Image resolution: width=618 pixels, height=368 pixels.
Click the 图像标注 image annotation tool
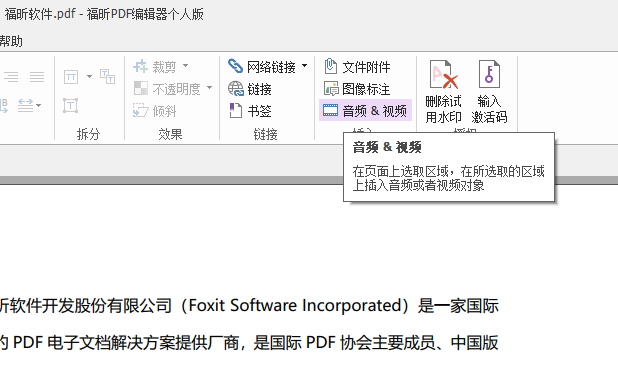[357, 89]
